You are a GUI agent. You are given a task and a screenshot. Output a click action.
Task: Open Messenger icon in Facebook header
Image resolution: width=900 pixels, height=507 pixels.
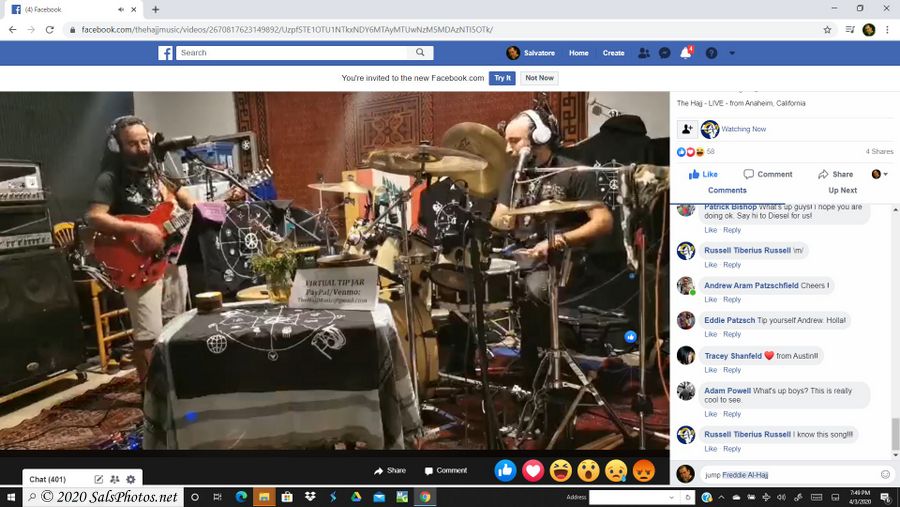[x=664, y=53]
